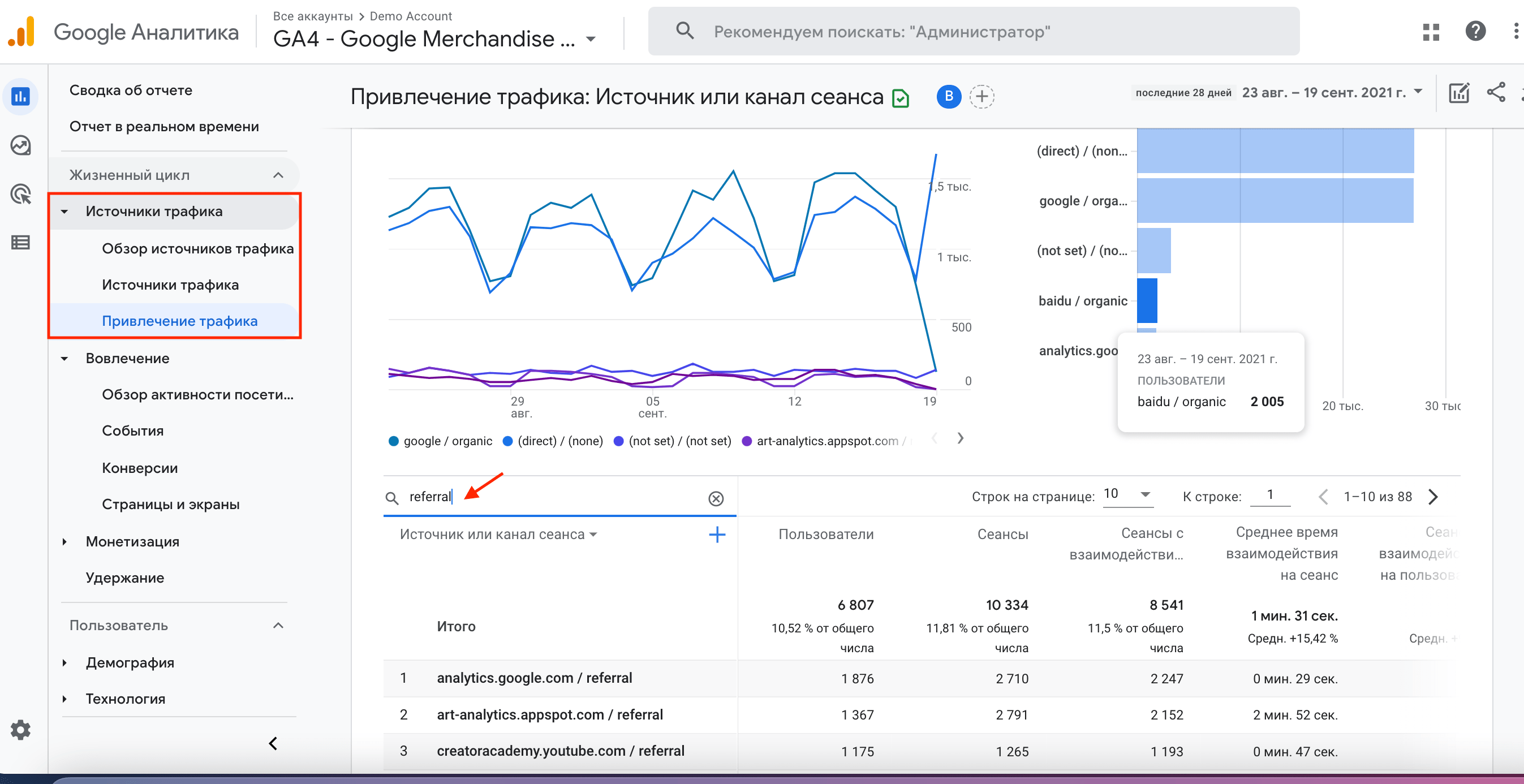Click the referral table filter field
The height and width of the screenshot is (784, 1524).
[559, 497]
